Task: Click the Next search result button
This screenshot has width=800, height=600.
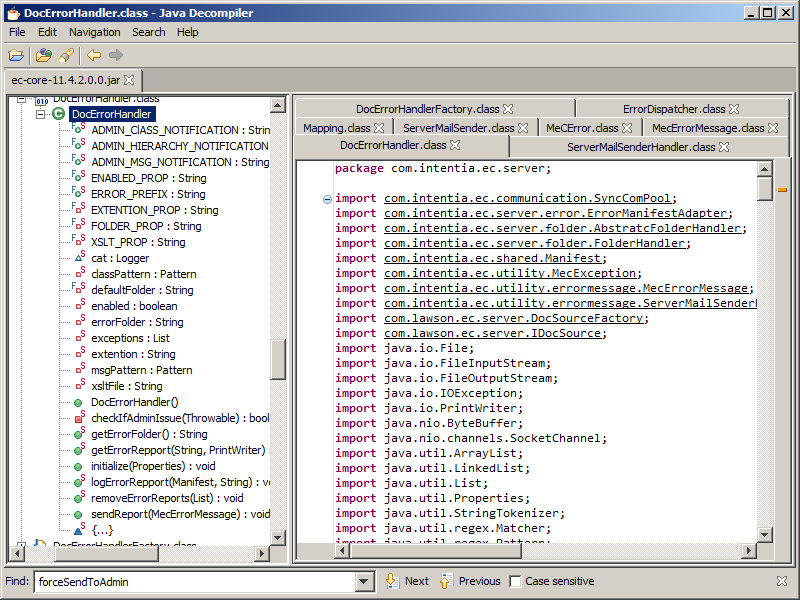Action: 407,581
